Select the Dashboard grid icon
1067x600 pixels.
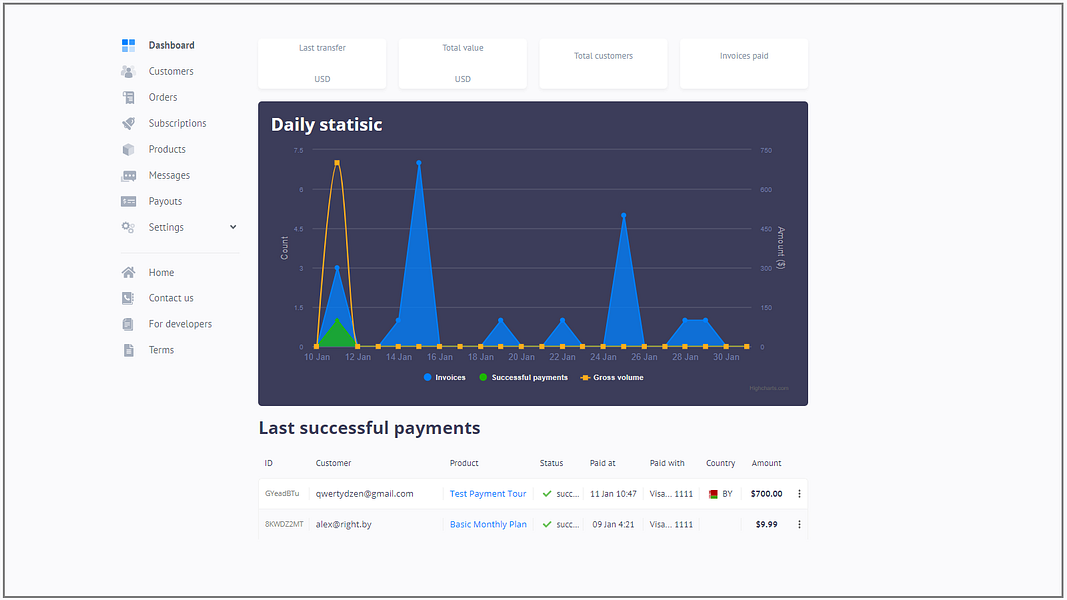(128, 44)
